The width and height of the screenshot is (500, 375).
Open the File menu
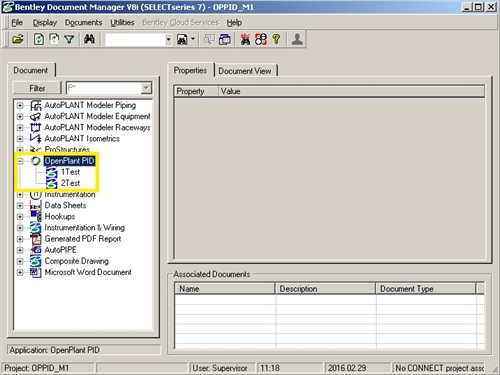(17, 23)
